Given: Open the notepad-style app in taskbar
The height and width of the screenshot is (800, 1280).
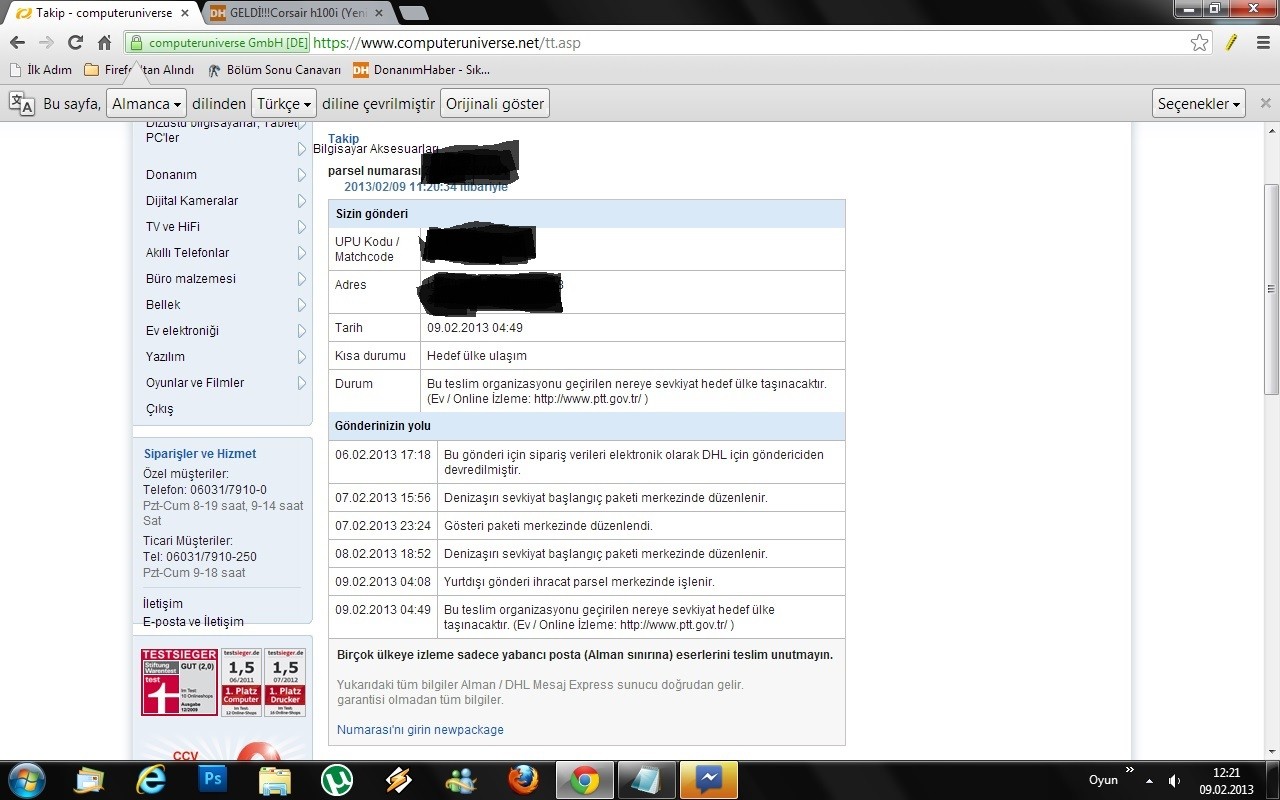Looking at the screenshot, I should (x=647, y=780).
